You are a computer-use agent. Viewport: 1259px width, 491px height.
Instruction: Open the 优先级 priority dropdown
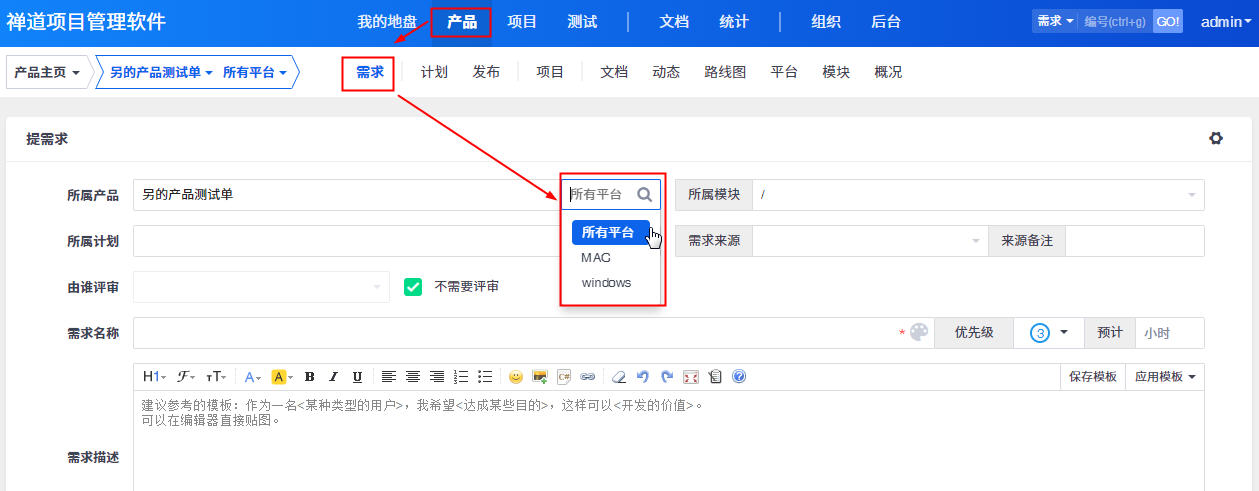click(1048, 332)
